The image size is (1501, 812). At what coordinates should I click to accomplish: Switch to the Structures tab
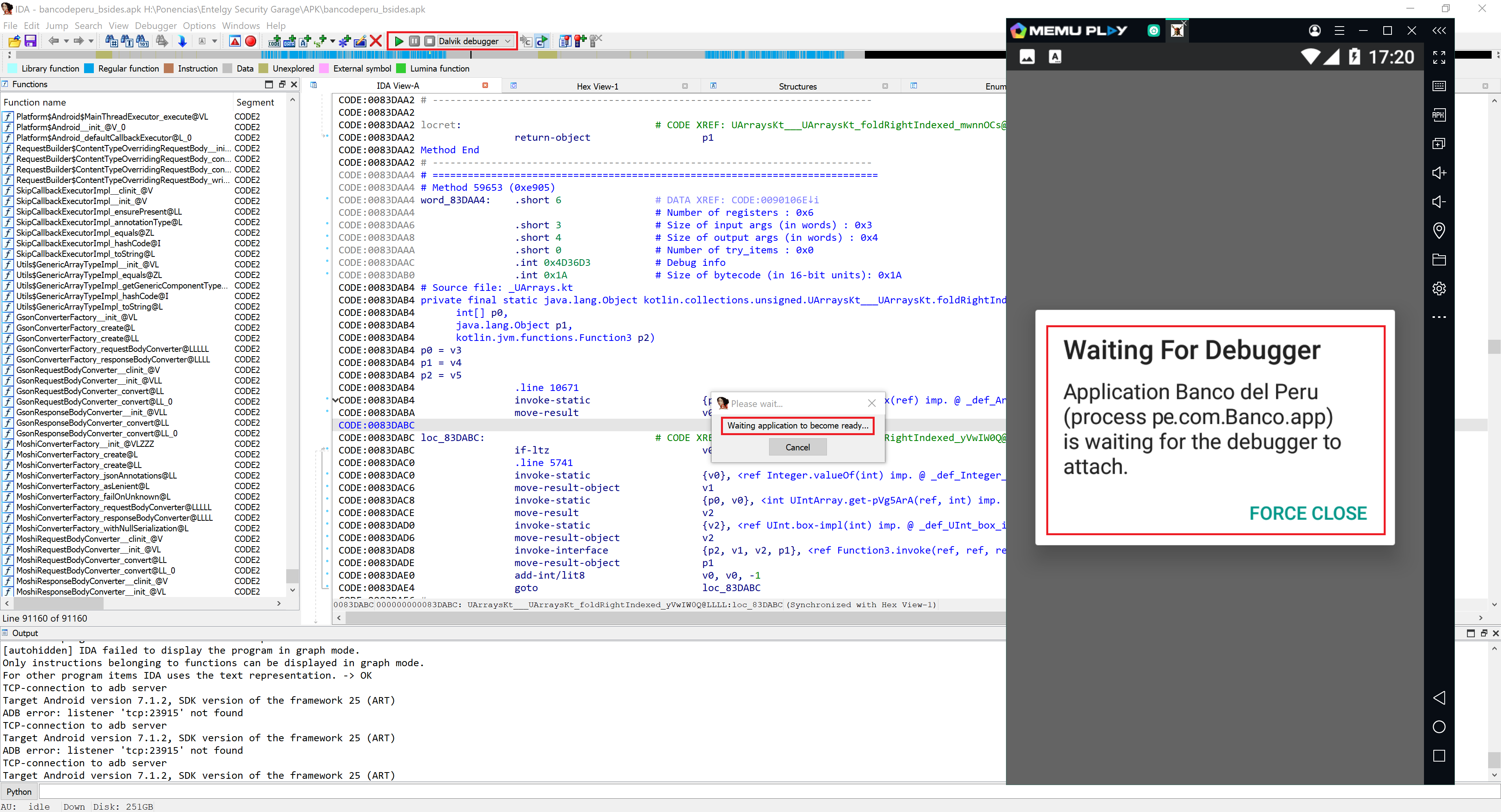pyautogui.click(x=797, y=86)
